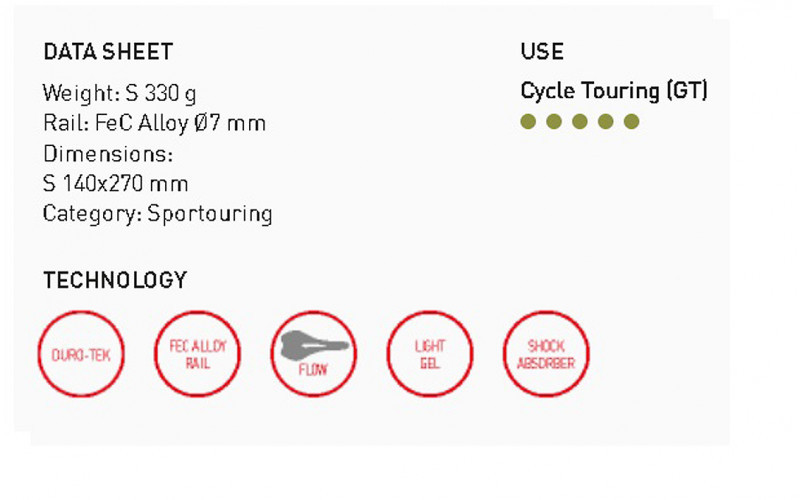The width and height of the screenshot is (800, 500).
Task: Select the Rail FeC Alloy Ø7 mm text
Action: pos(154,124)
